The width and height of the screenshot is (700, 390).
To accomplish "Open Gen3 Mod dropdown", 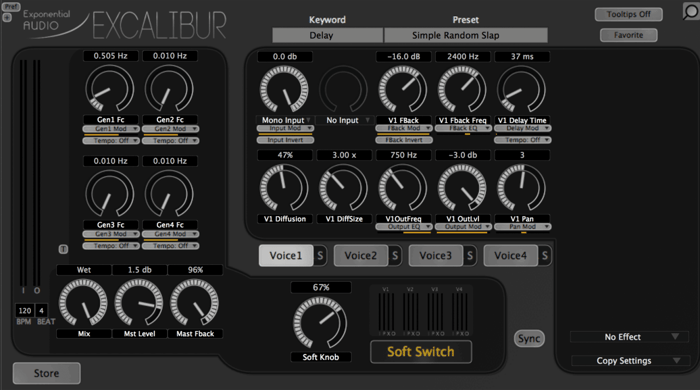I will [x=111, y=234].
